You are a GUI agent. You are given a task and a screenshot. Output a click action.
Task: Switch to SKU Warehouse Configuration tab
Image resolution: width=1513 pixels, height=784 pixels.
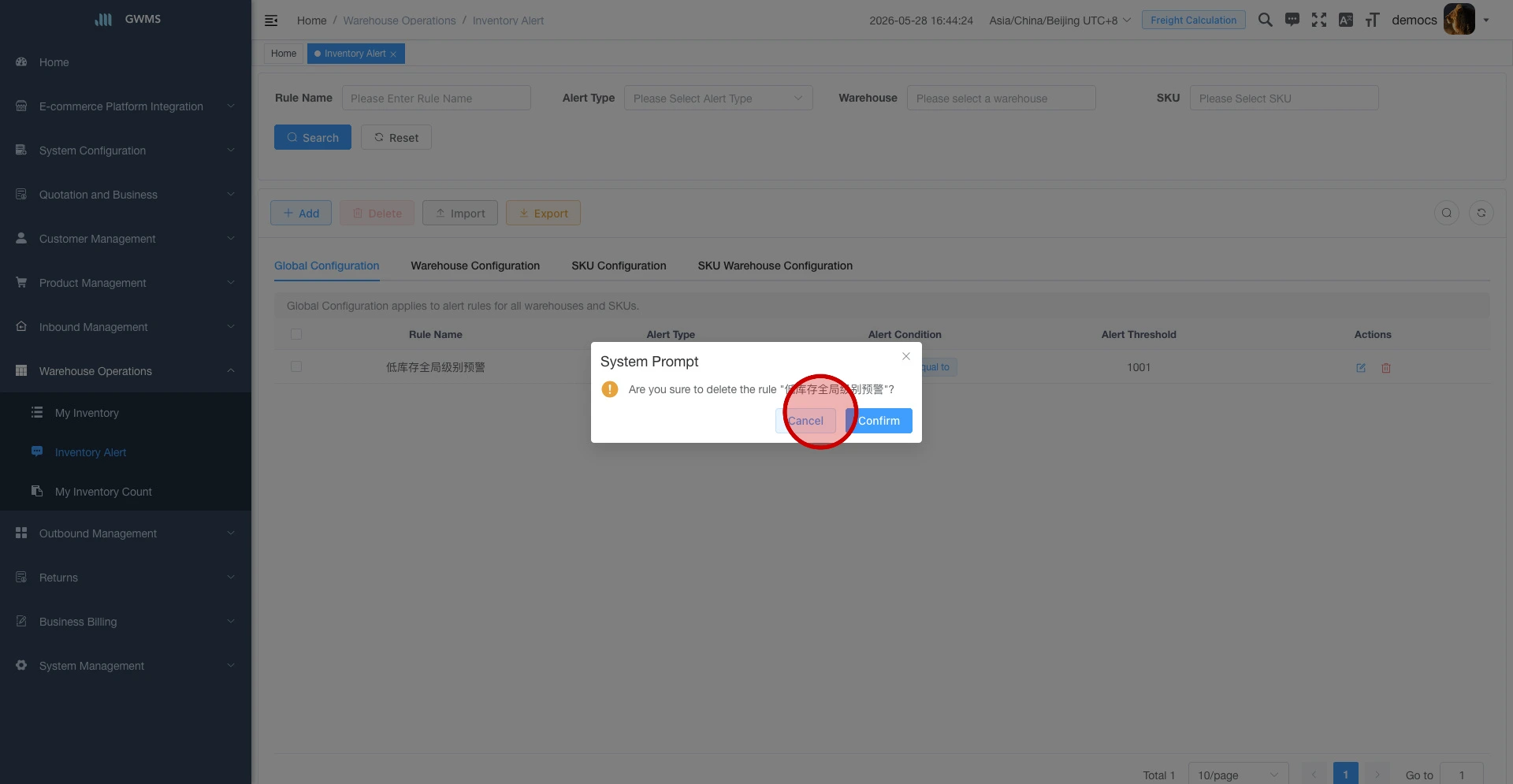pyautogui.click(x=775, y=266)
